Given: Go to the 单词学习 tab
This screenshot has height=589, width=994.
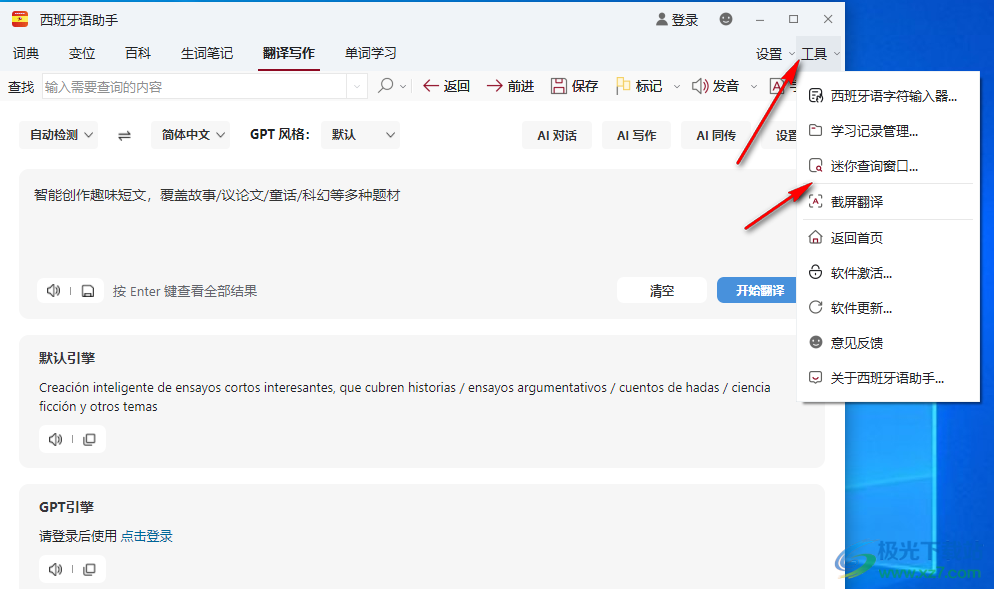Looking at the screenshot, I should coord(371,53).
